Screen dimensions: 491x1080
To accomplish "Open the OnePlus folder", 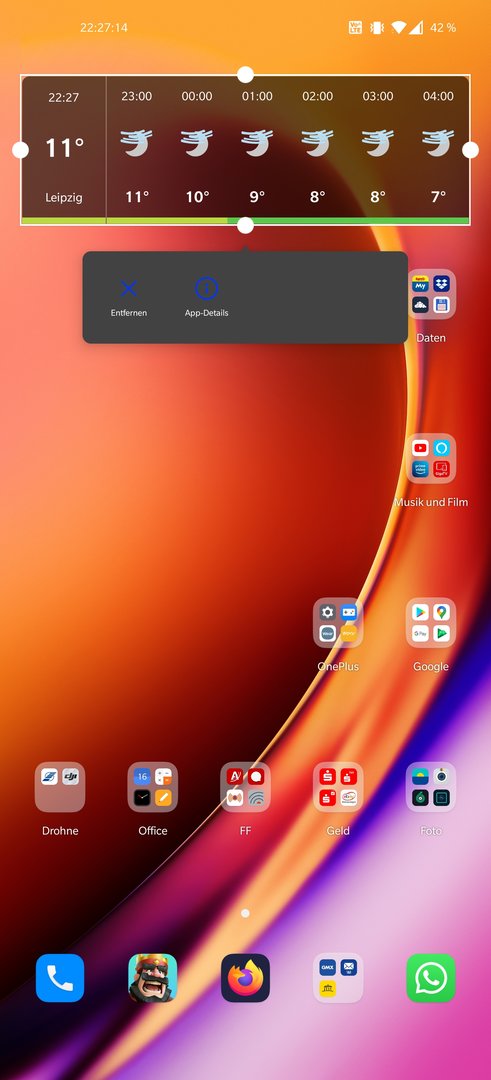I will [338, 623].
